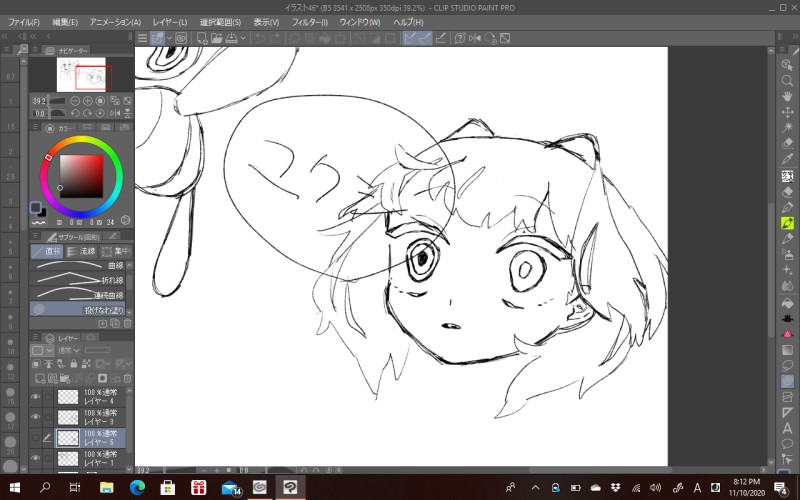Select 流線 sub tool group tab
Screen dimensions: 800x500
(x=82, y=251)
